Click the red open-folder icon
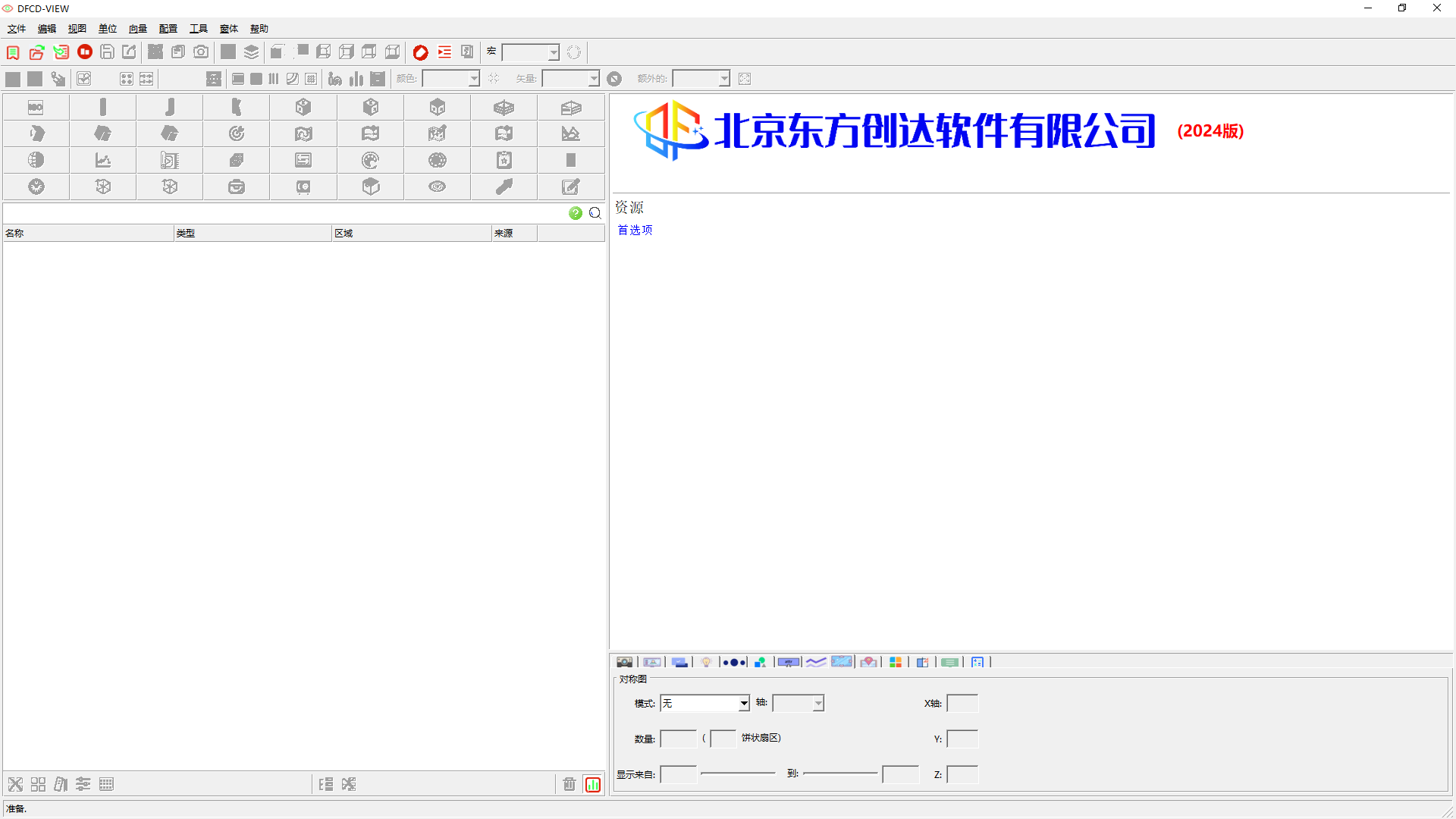Image resolution: width=1456 pixels, height=819 pixels. [x=36, y=52]
